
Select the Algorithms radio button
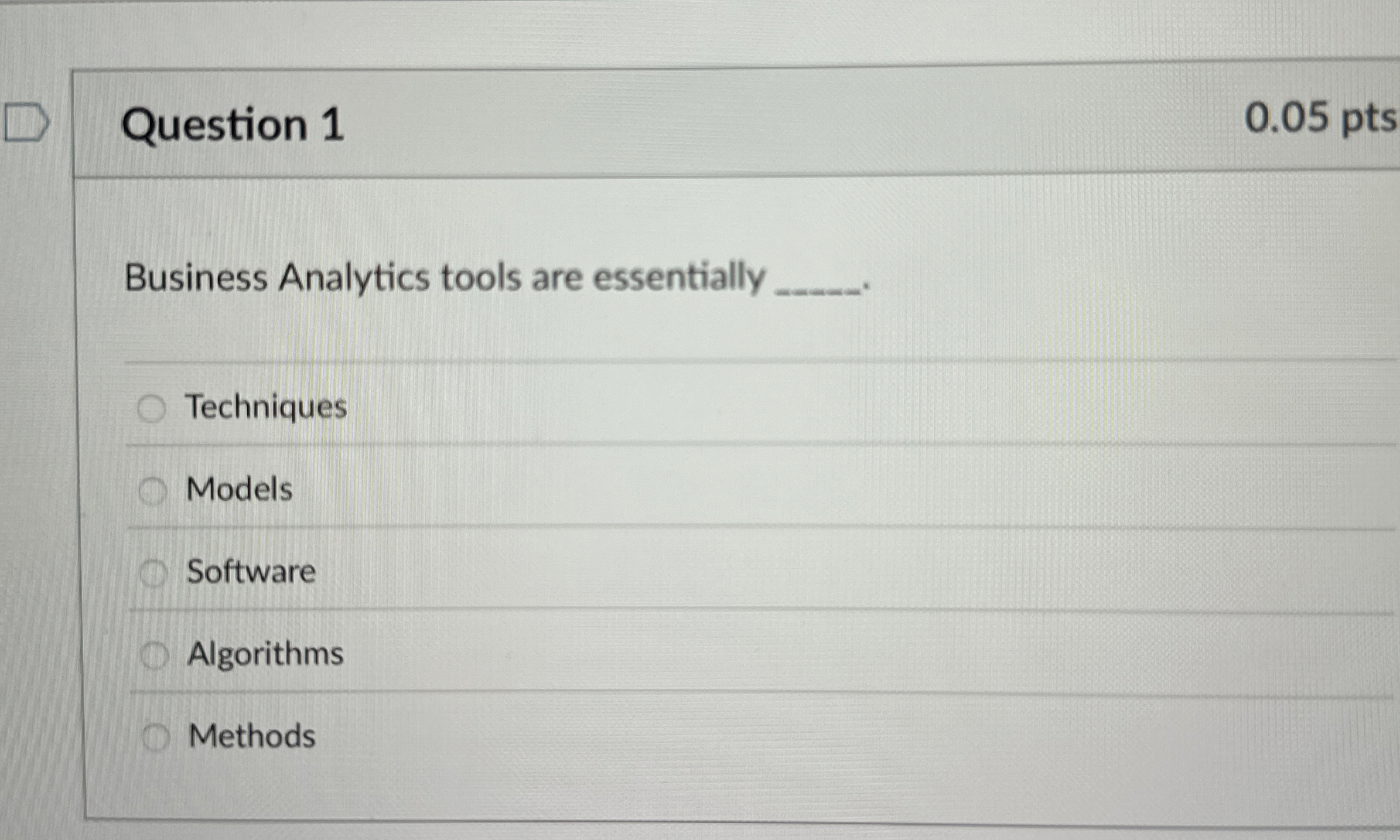[x=155, y=655]
